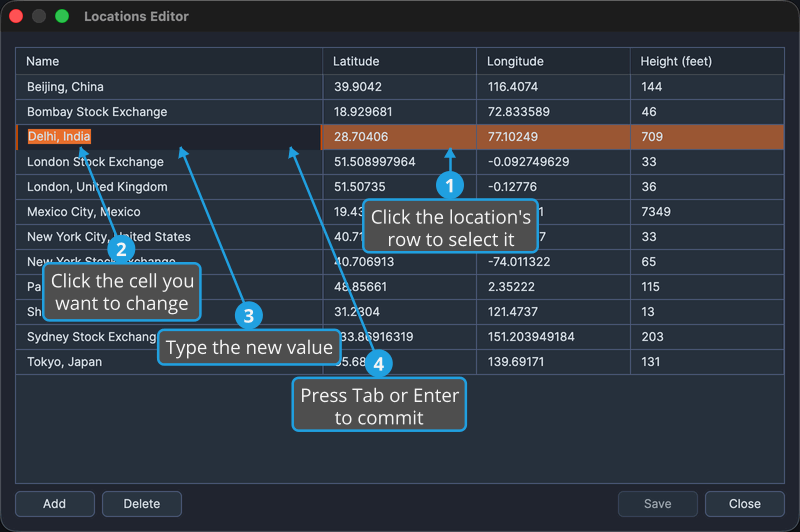Click longitude value 77.10249
This screenshot has height=532, width=800.
coord(513,137)
